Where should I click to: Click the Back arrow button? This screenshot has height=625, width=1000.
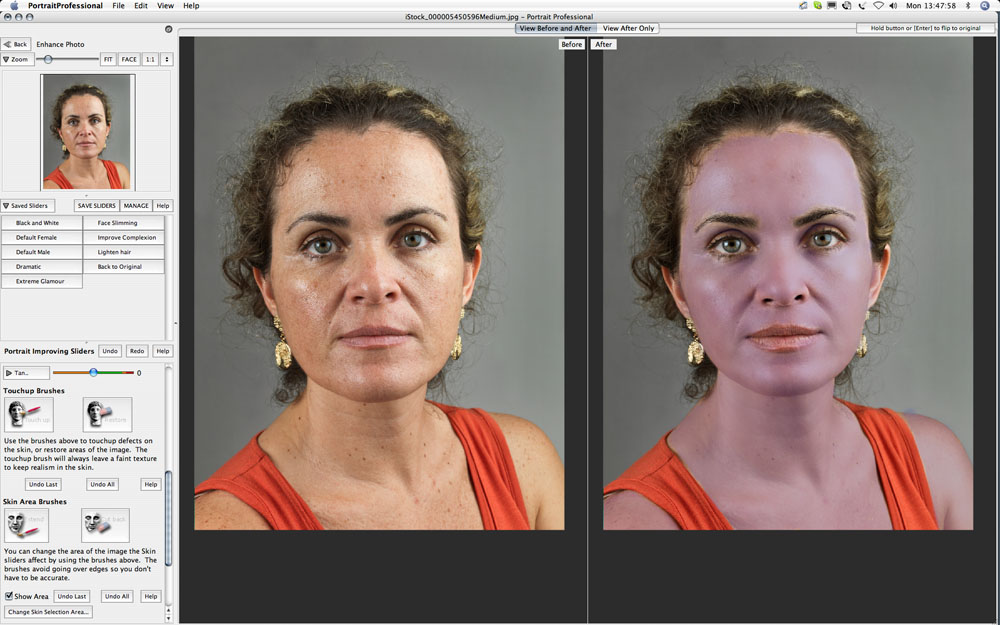(x=16, y=44)
